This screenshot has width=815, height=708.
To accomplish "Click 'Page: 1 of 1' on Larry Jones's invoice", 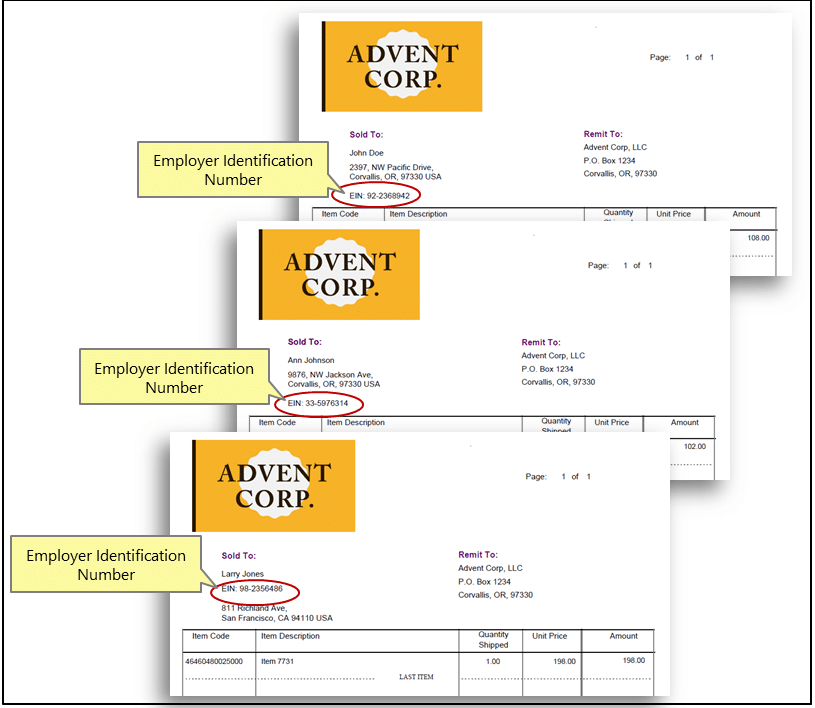I will point(558,477).
